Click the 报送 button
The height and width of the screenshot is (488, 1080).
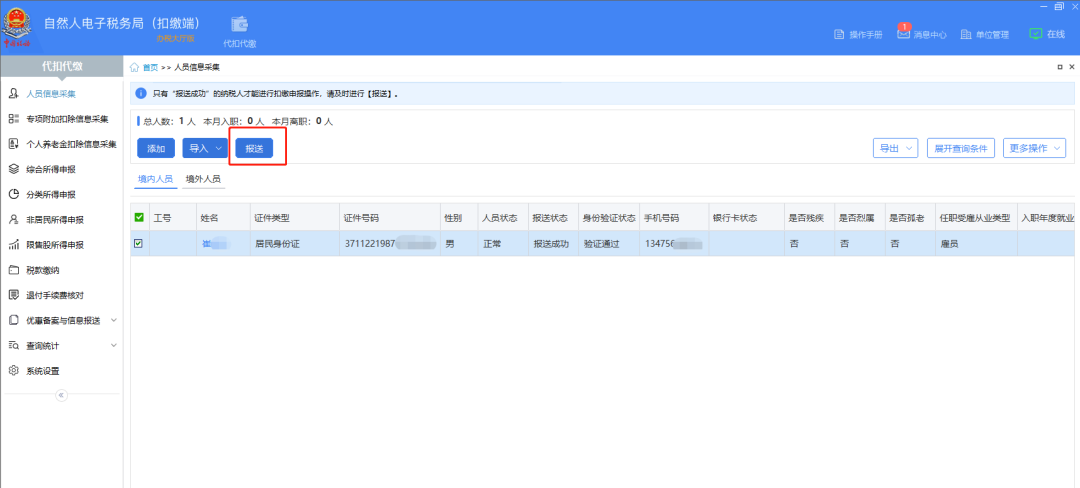point(254,148)
